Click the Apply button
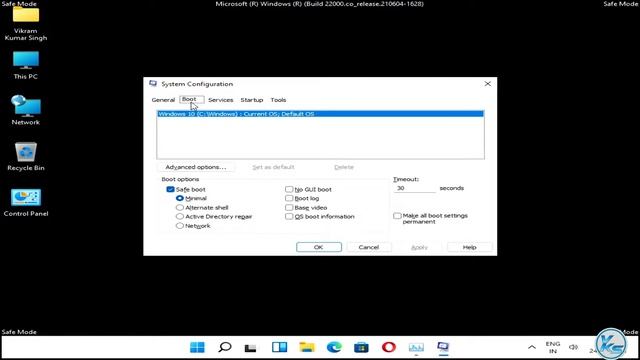Viewport: 640px width, 360px height. pos(420,247)
